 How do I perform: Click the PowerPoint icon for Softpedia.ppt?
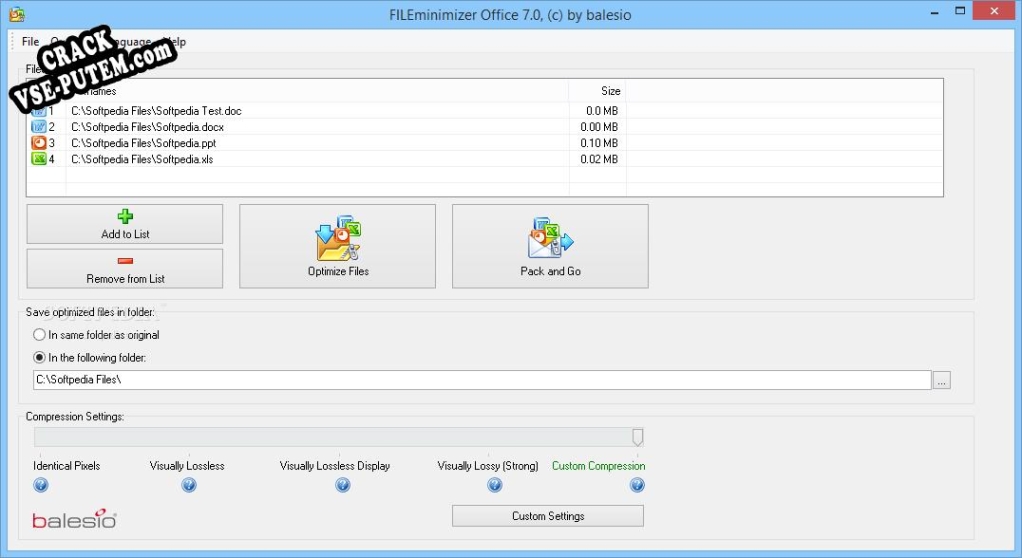(x=39, y=143)
